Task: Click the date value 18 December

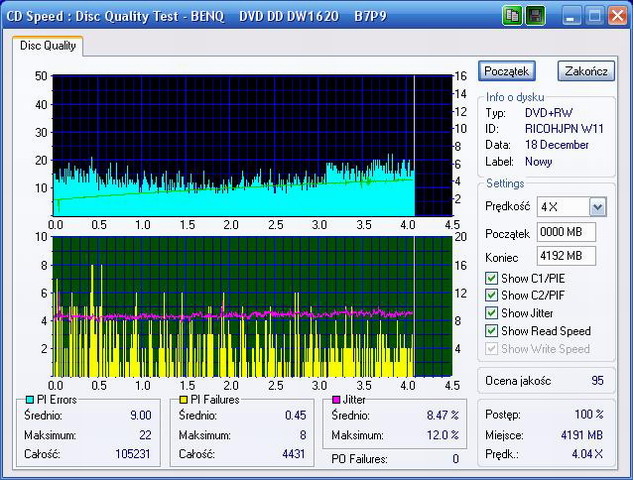Action: pyautogui.click(x=557, y=145)
